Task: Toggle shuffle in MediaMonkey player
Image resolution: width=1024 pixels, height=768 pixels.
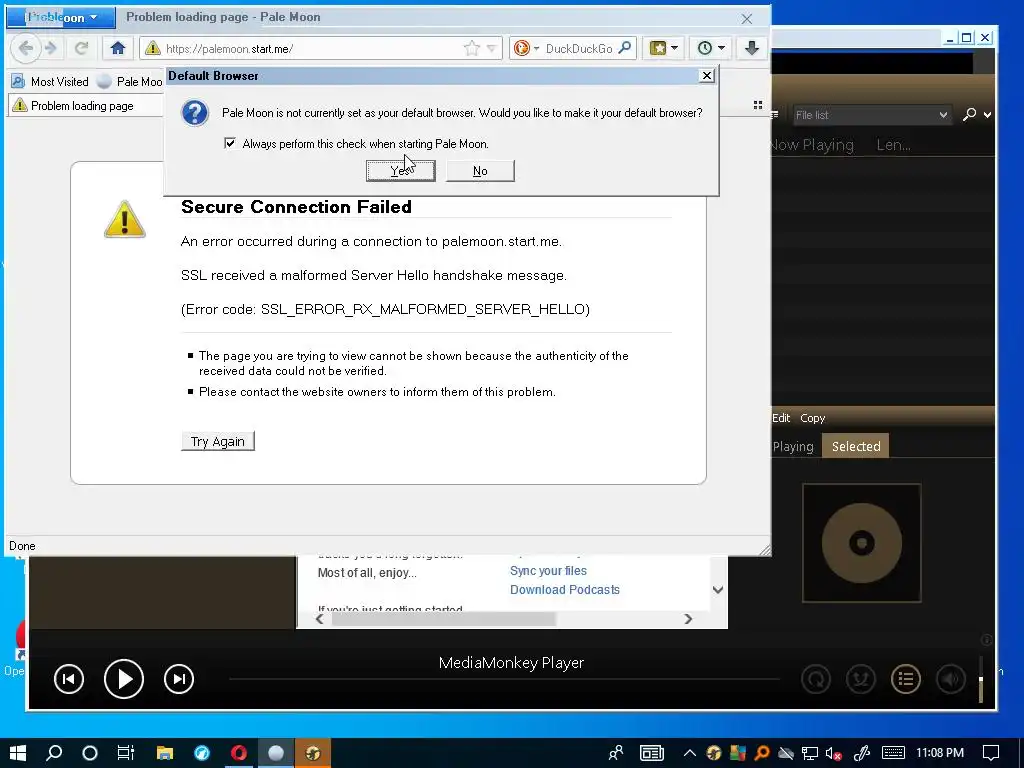Action: click(x=861, y=679)
